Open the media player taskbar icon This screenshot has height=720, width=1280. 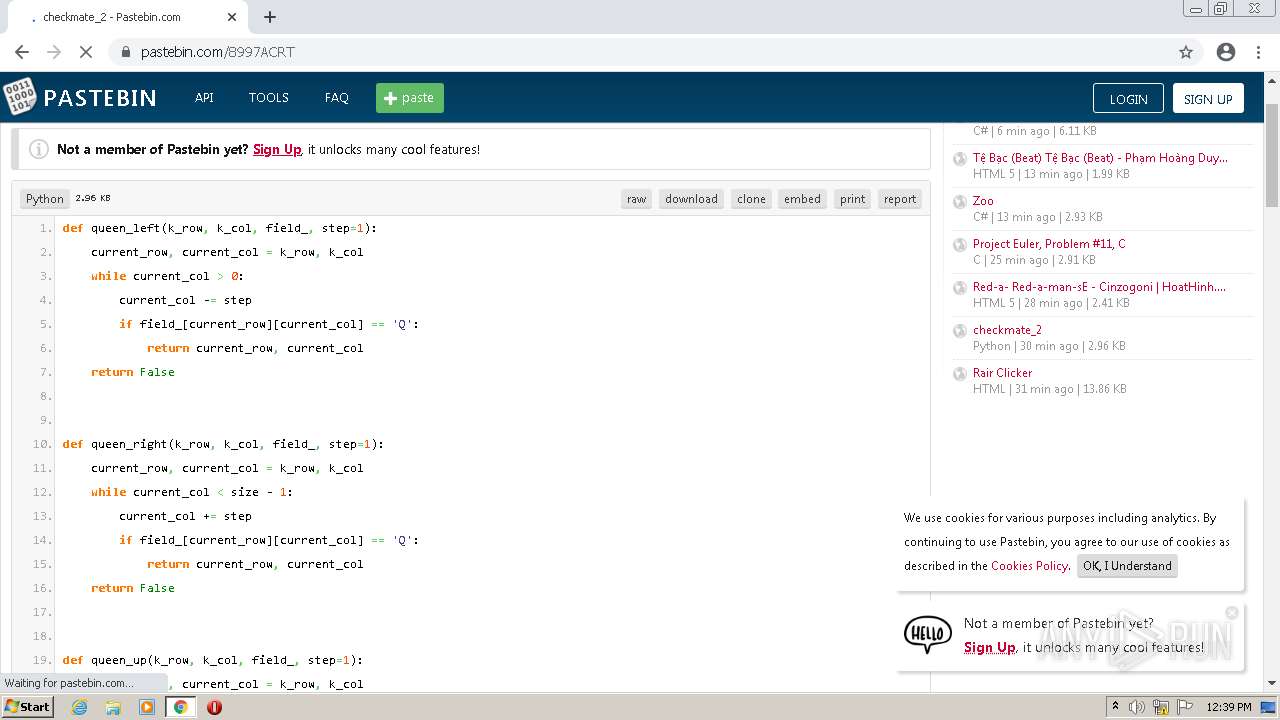tap(147, 707)
